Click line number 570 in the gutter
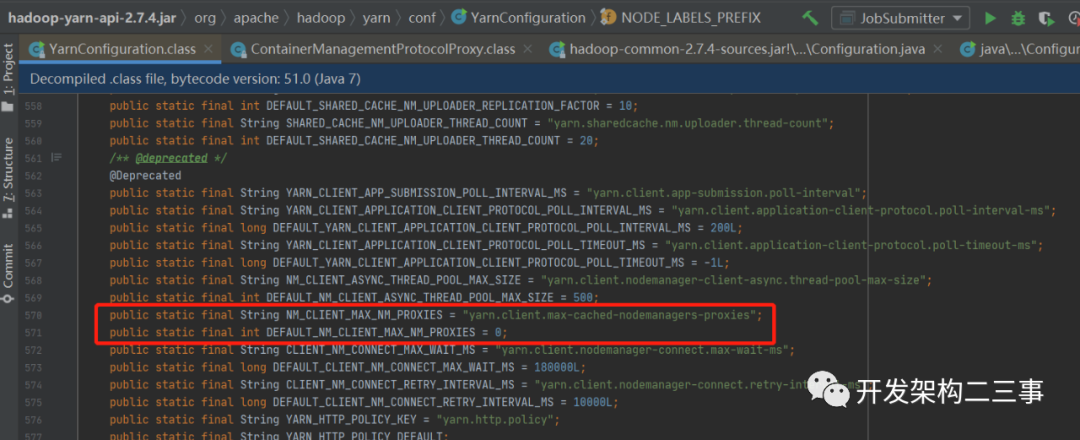This screenshot has height=440, width=1080. 33,315
